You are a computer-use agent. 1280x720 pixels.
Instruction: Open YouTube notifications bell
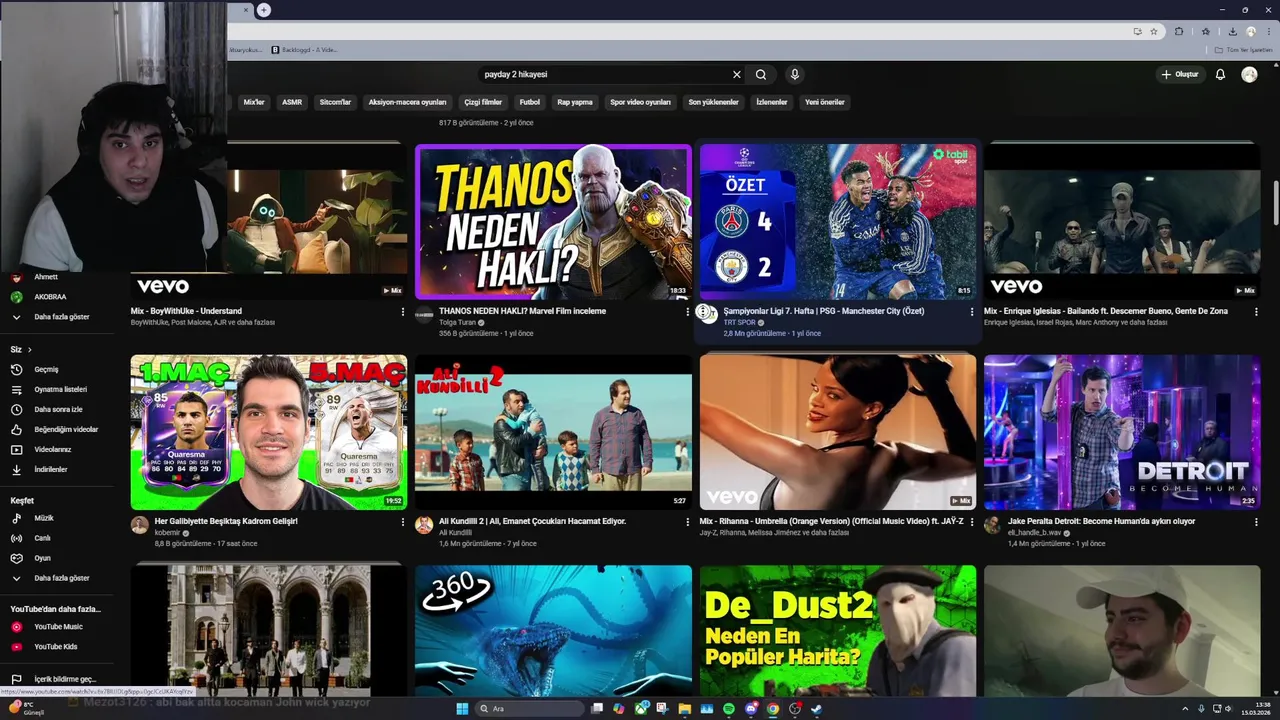click(x=1220, y=74)
